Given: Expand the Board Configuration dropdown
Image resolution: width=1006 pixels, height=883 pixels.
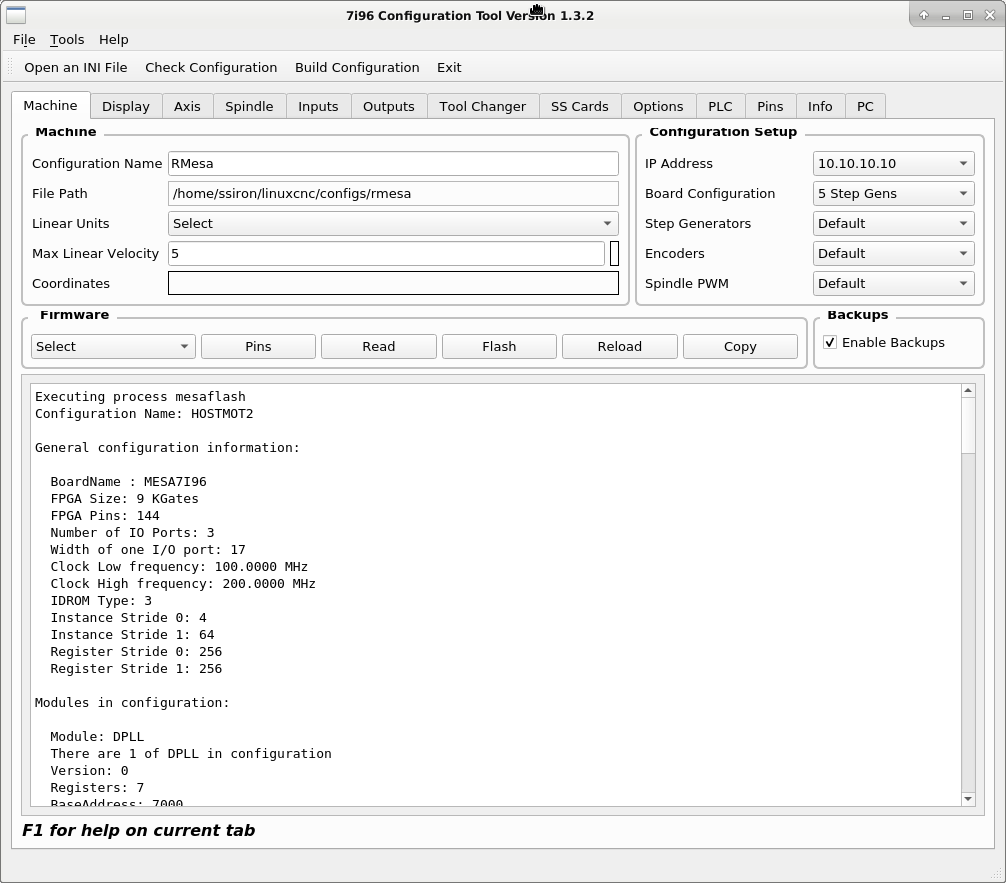Looking at the screenshot, I should [893, 193].
